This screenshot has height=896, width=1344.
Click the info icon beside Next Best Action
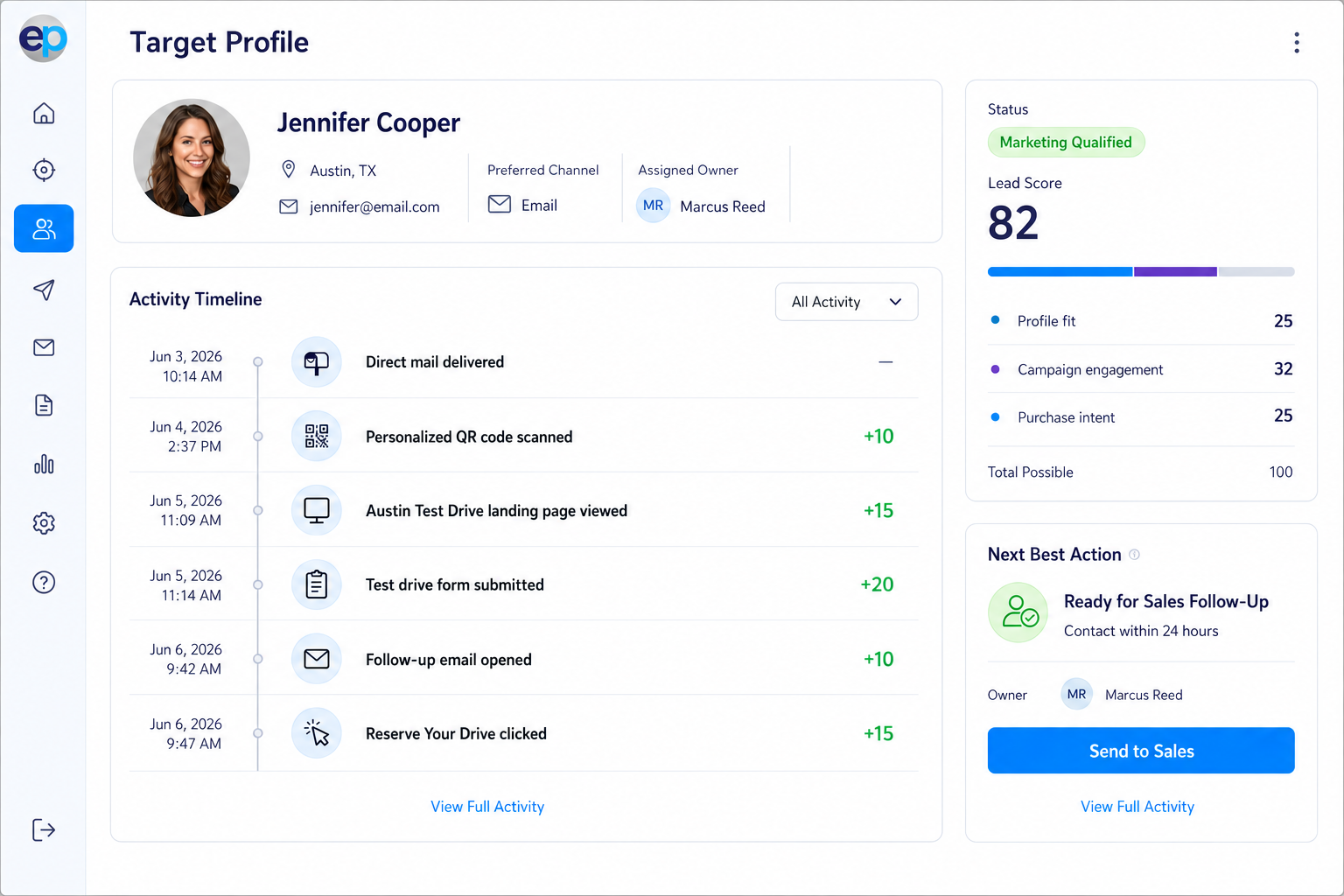[1134, 555]
